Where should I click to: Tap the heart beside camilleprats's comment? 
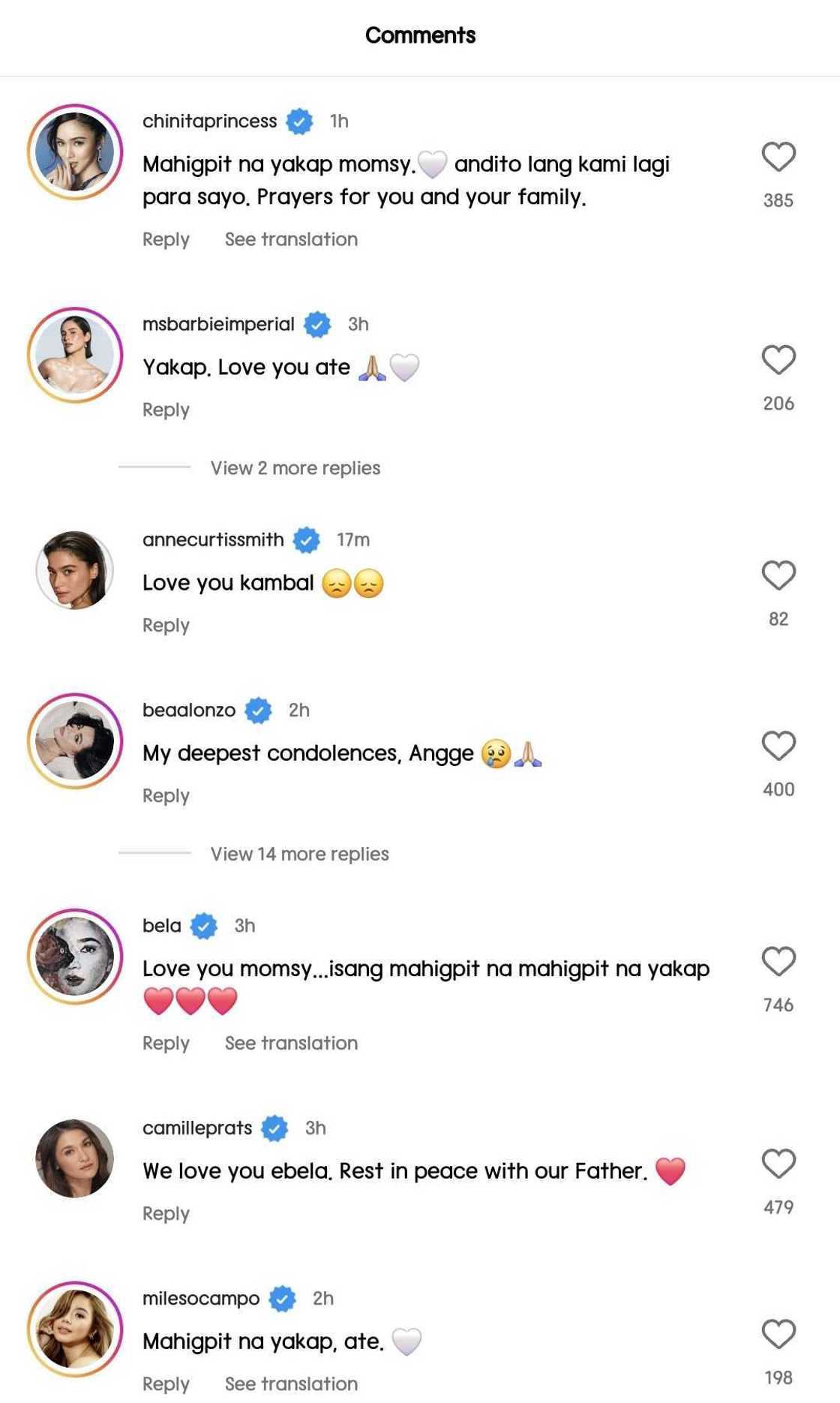pyautogui.click(x=778, y=1164)
